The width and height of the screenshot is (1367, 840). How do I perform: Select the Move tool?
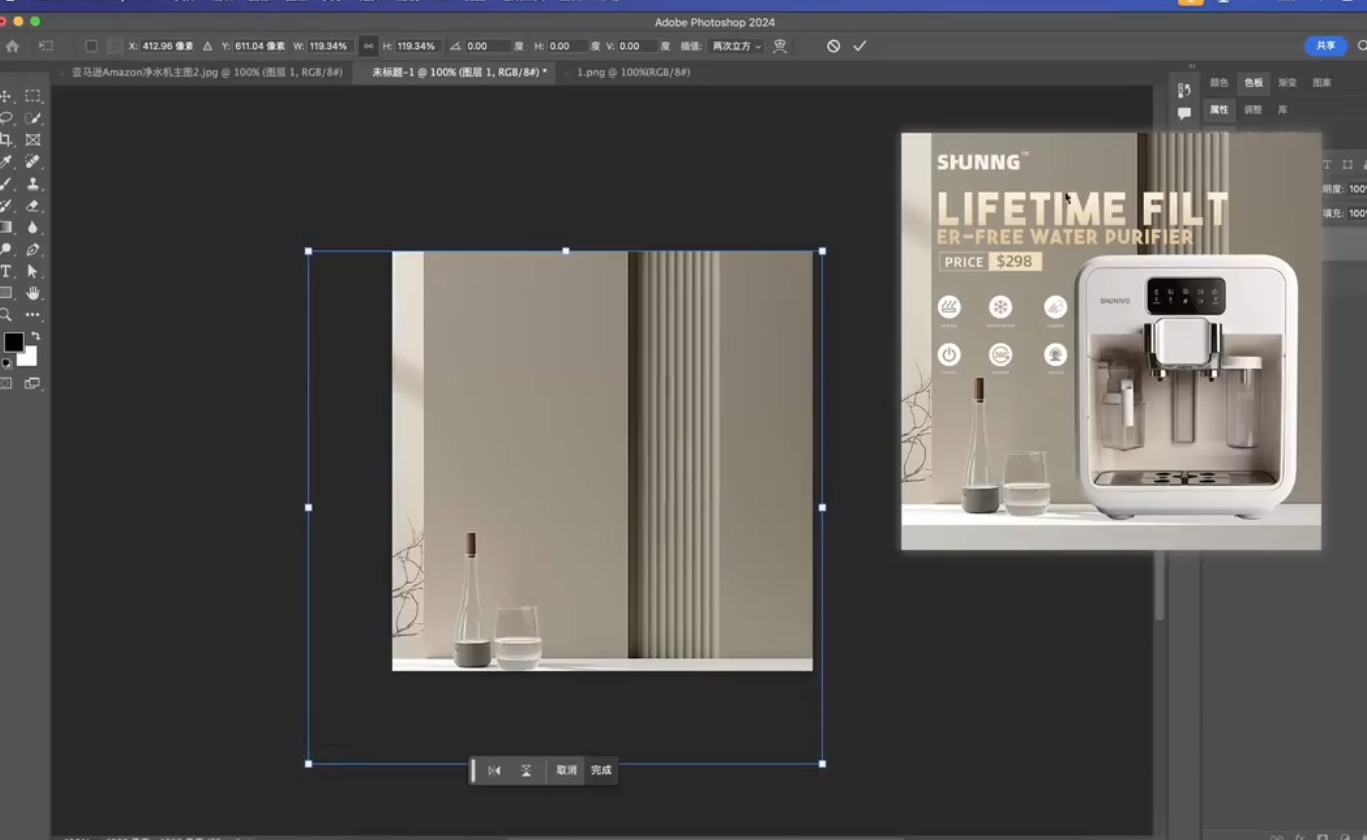(6, 96)
